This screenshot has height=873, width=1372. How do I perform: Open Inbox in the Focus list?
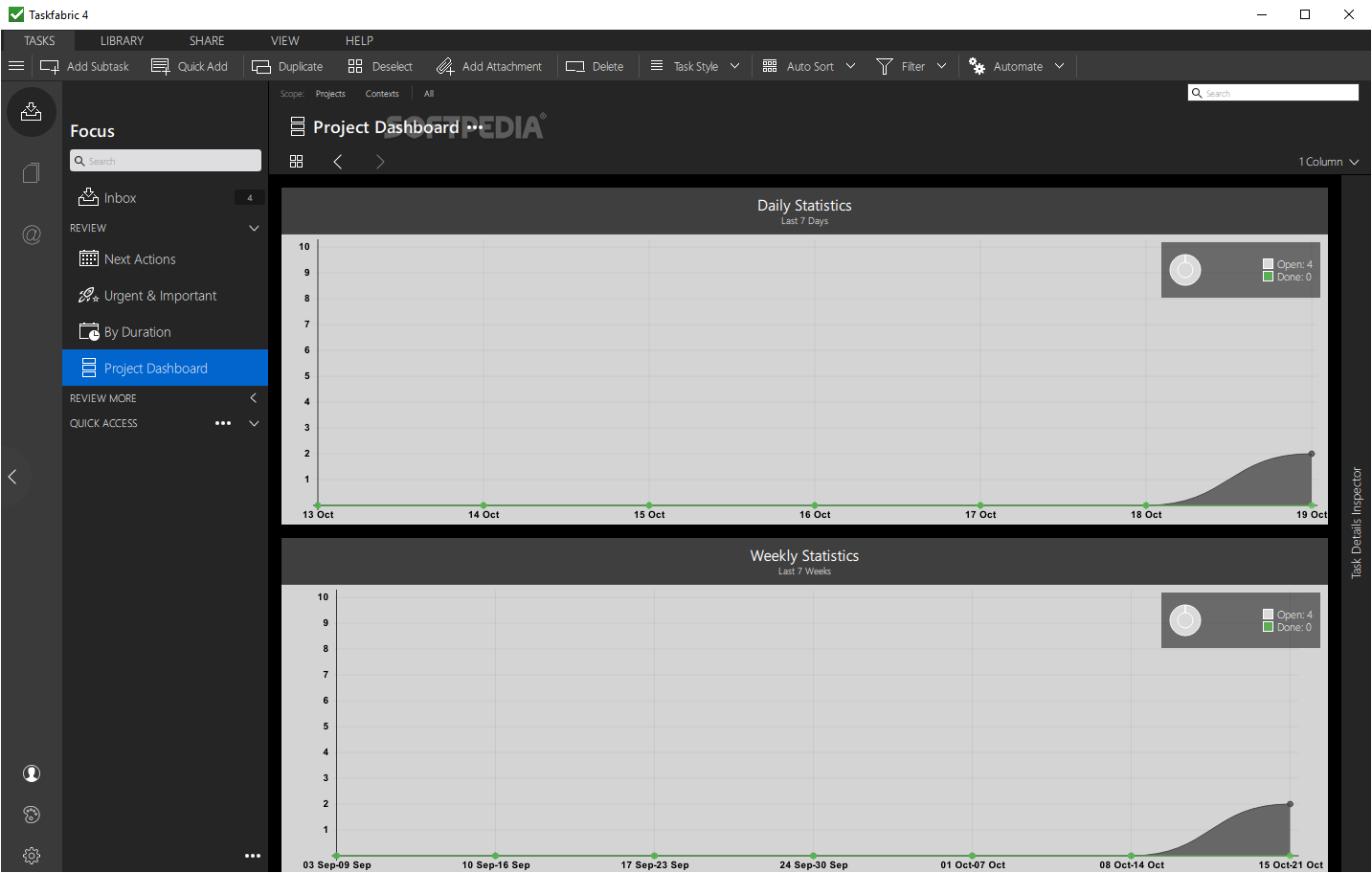[165, 198]
